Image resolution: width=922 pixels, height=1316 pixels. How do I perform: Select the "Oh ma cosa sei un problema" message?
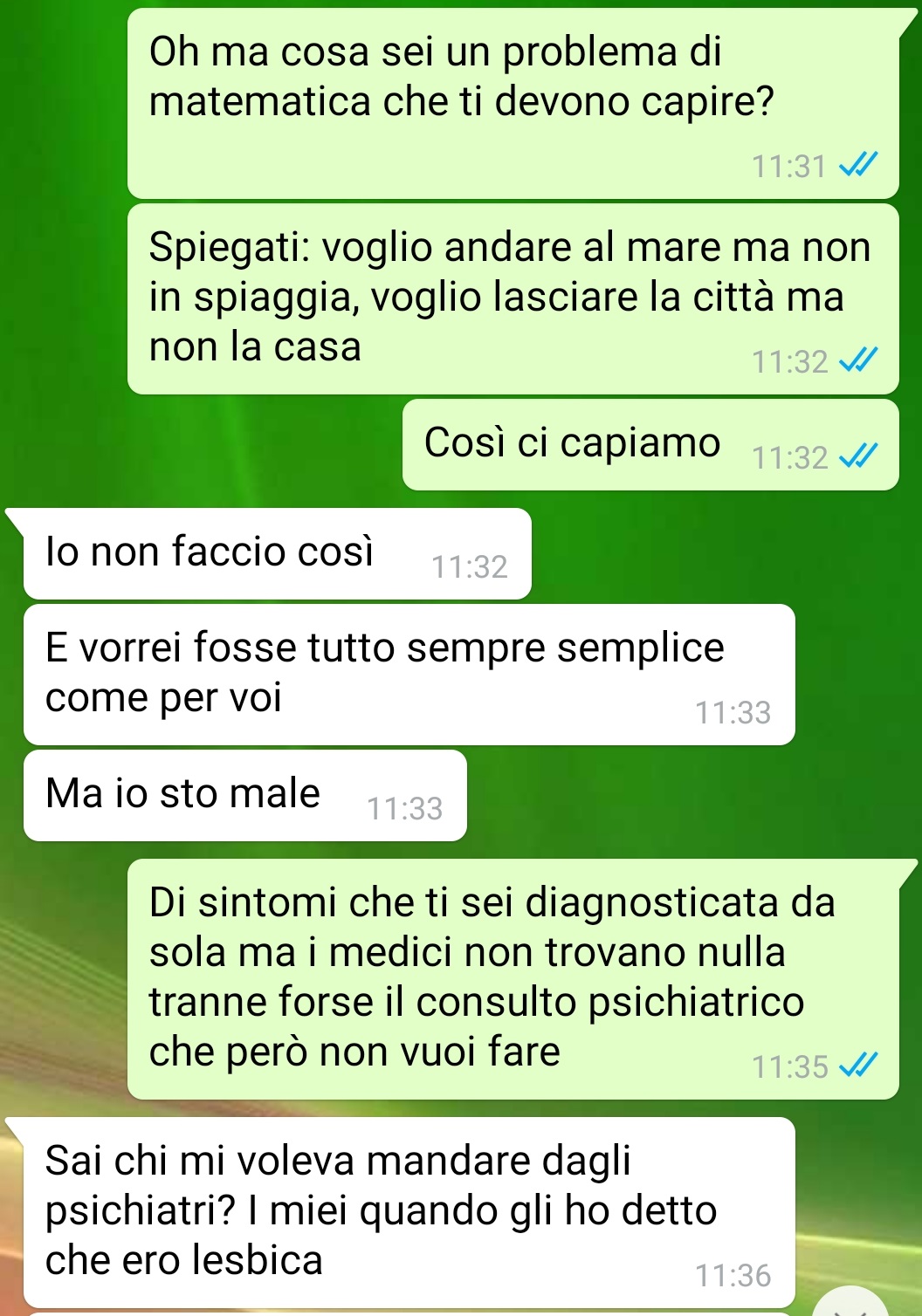pyautogui.click(x=513, y=103)
